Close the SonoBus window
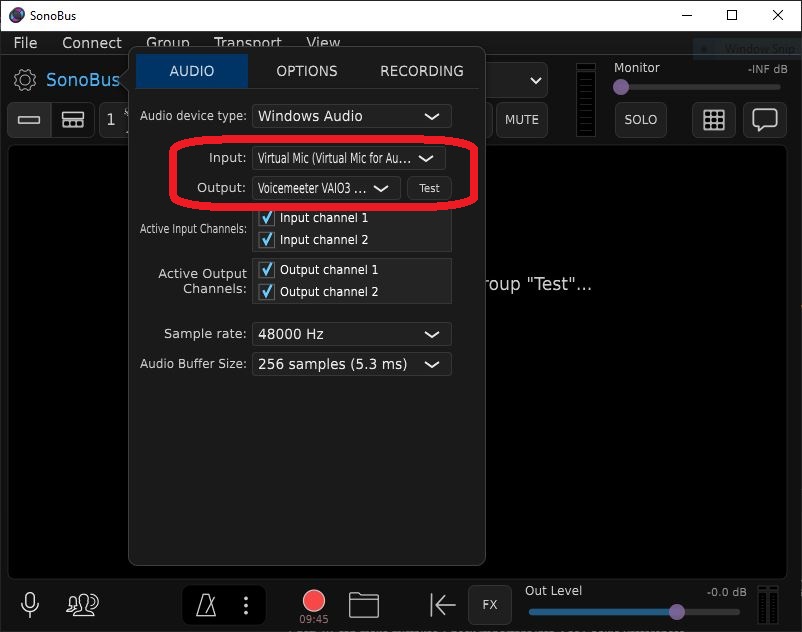 [x=777, y=15]
